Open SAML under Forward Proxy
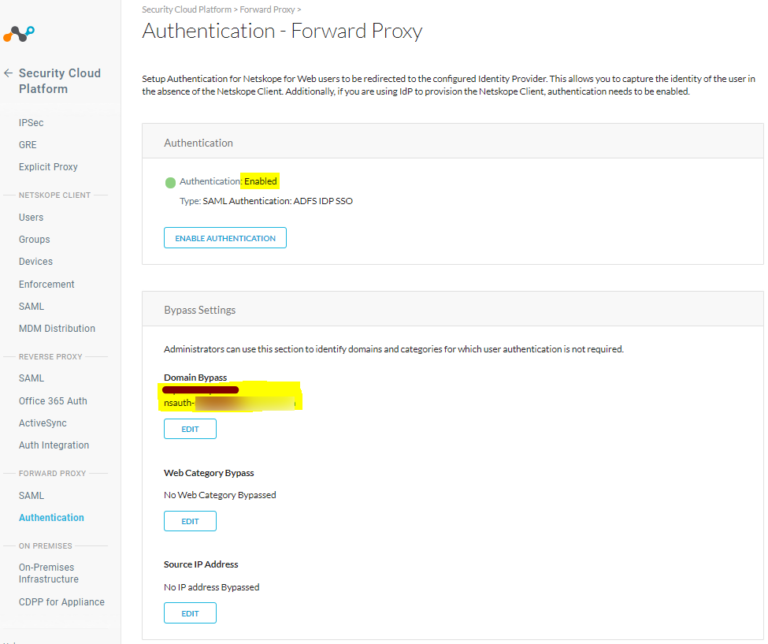This screenshot has width=768, height=644. (x=31, y=496)
